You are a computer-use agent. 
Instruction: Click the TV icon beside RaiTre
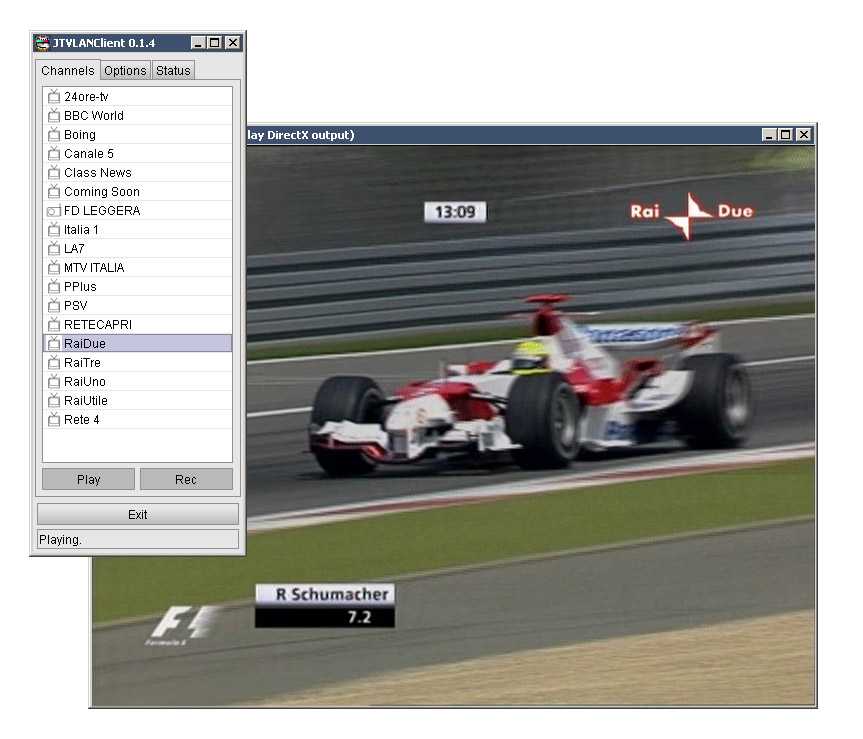pyautogui.click(x=53, y=363)
